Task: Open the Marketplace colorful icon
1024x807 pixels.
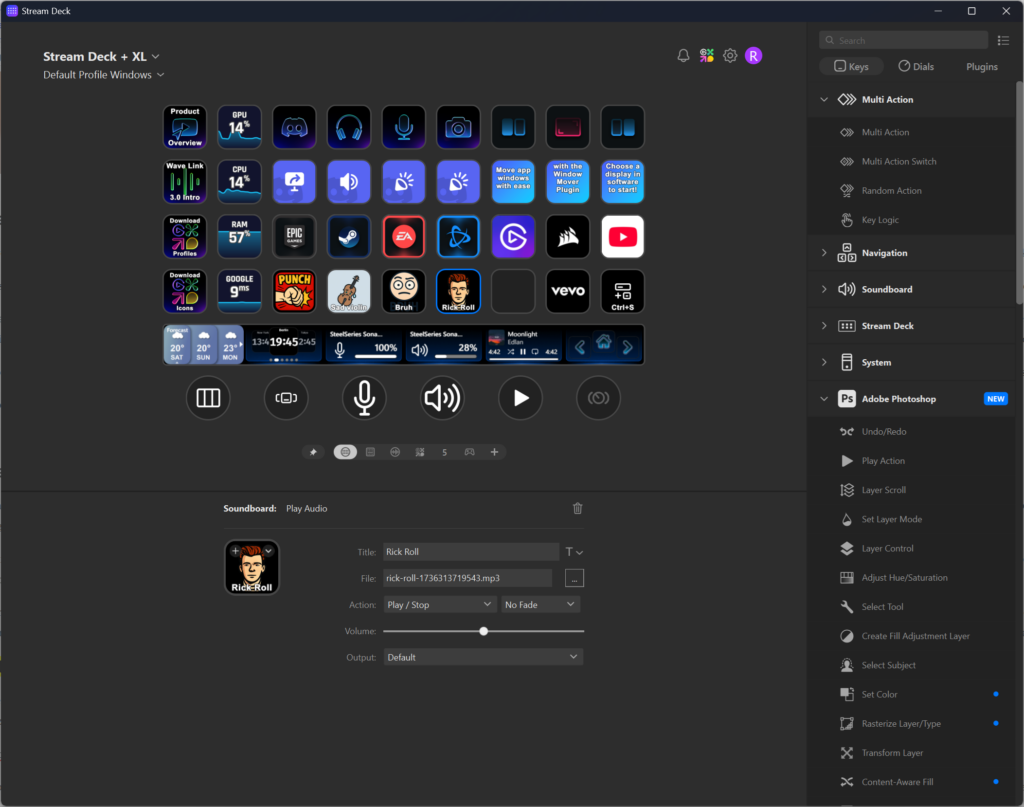Action: tap(707, 55)
